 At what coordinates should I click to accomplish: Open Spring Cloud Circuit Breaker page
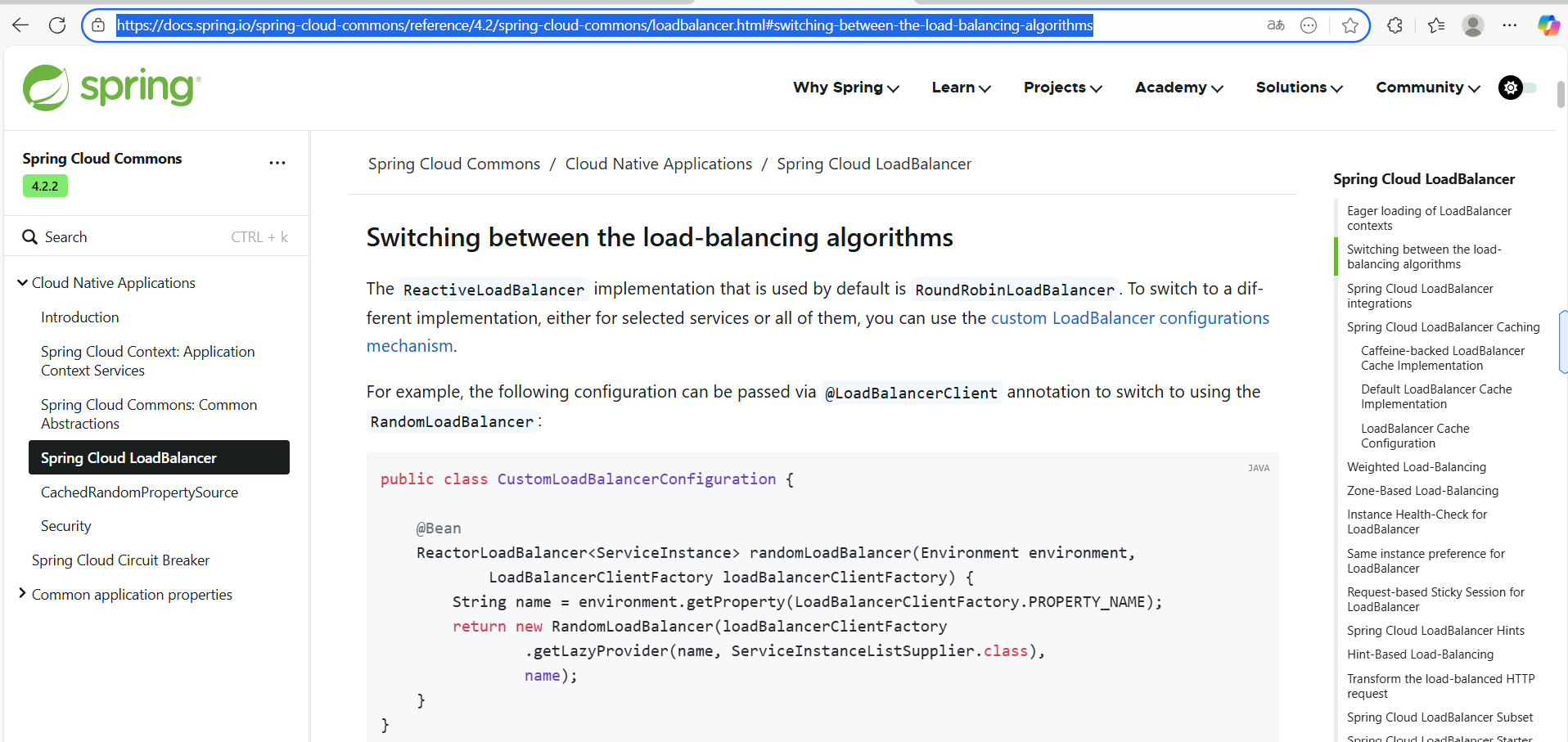[x=121, y=560]
